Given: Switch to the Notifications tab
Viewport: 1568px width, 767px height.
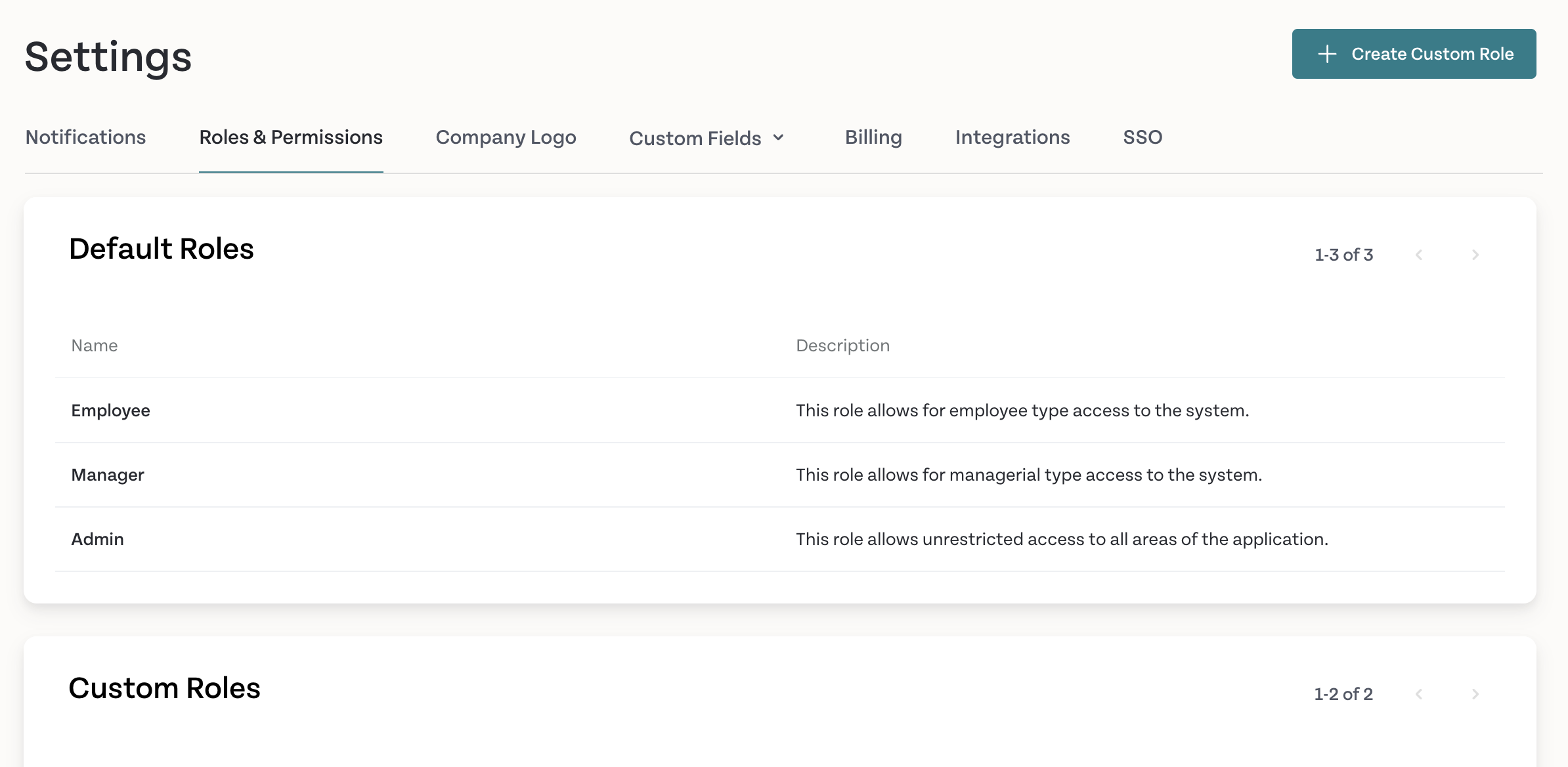Looking at the screenshot, I should [85, 137].
